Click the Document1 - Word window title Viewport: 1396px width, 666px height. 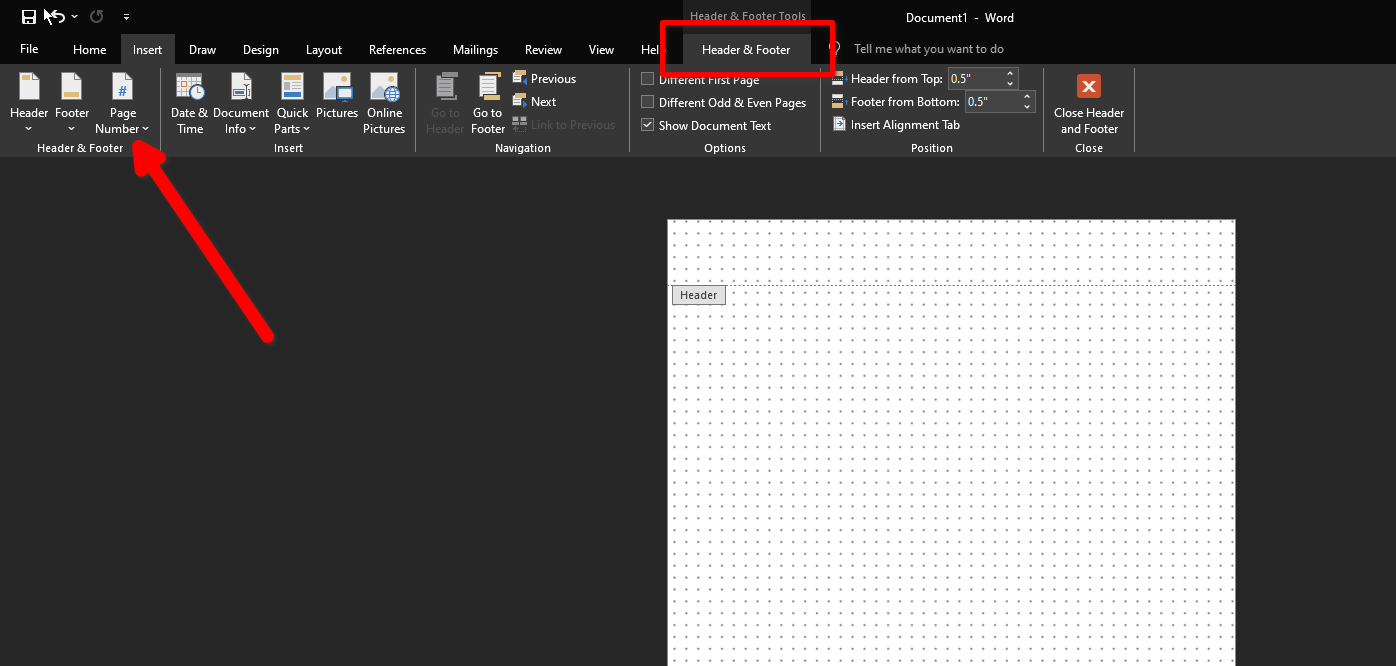click(x=959, y=17)
